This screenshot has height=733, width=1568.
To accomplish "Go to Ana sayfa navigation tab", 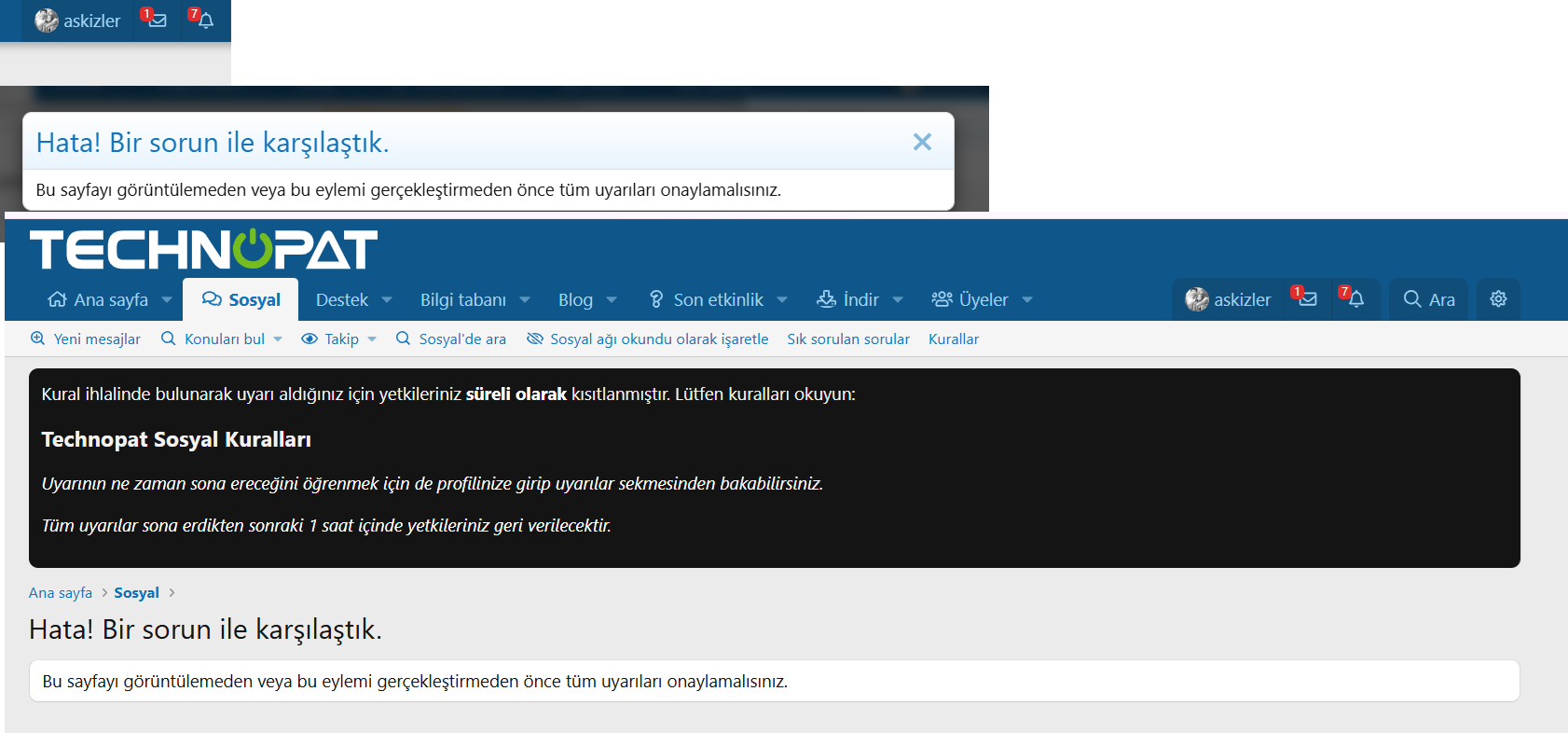I will click(99, 299).
